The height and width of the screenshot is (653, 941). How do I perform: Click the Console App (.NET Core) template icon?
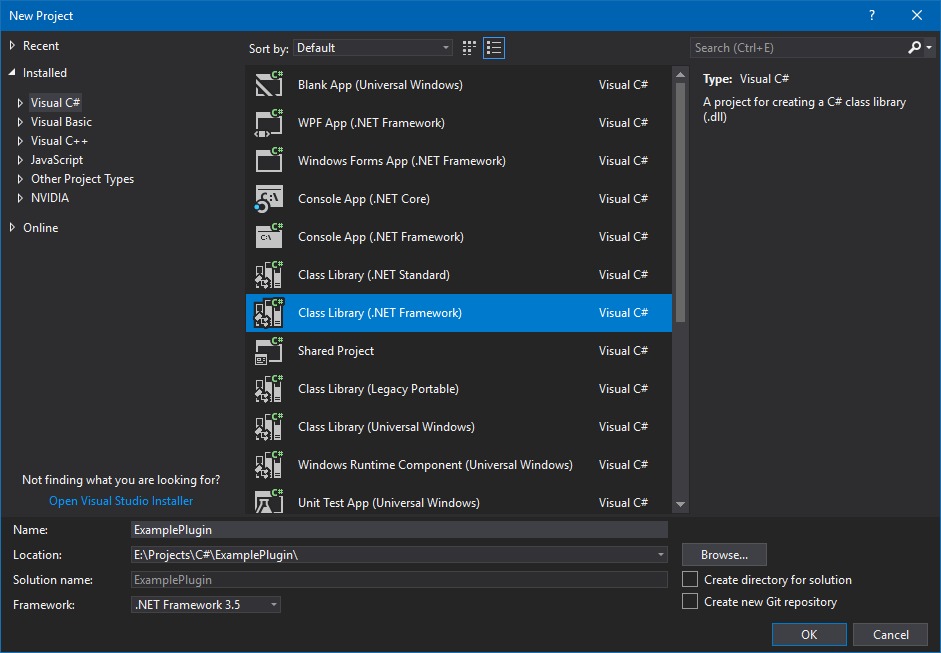pos(269,199)
